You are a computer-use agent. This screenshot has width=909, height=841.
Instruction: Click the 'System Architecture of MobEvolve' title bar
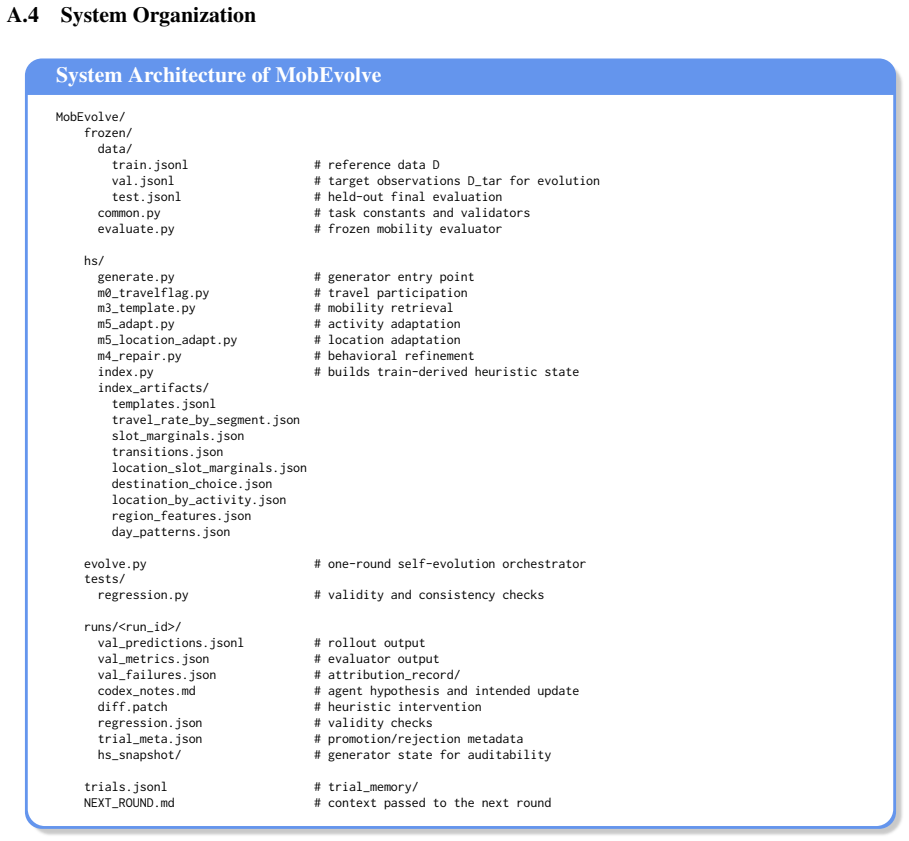click(x=460, y=75)
